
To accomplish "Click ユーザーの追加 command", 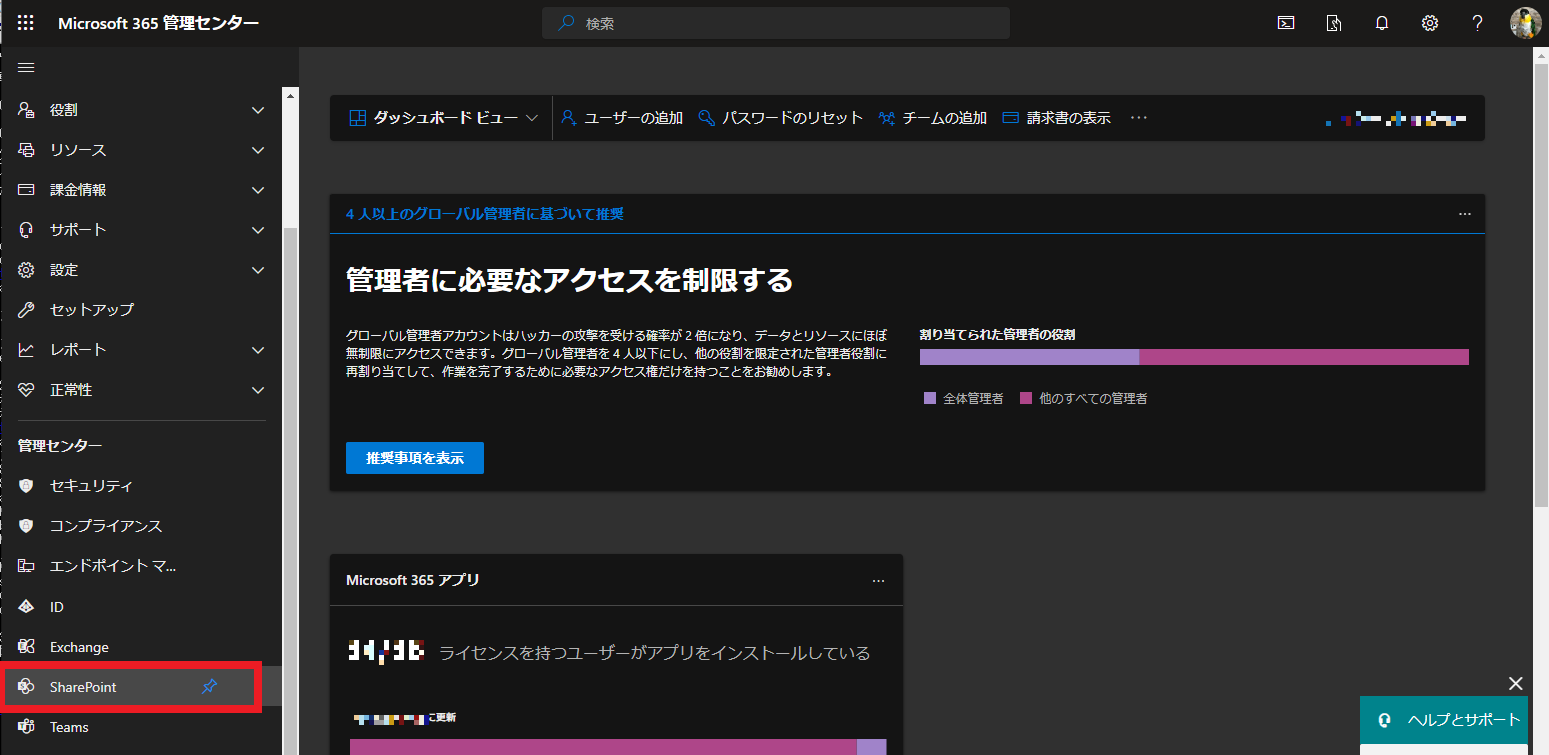I will click(622, 118).
